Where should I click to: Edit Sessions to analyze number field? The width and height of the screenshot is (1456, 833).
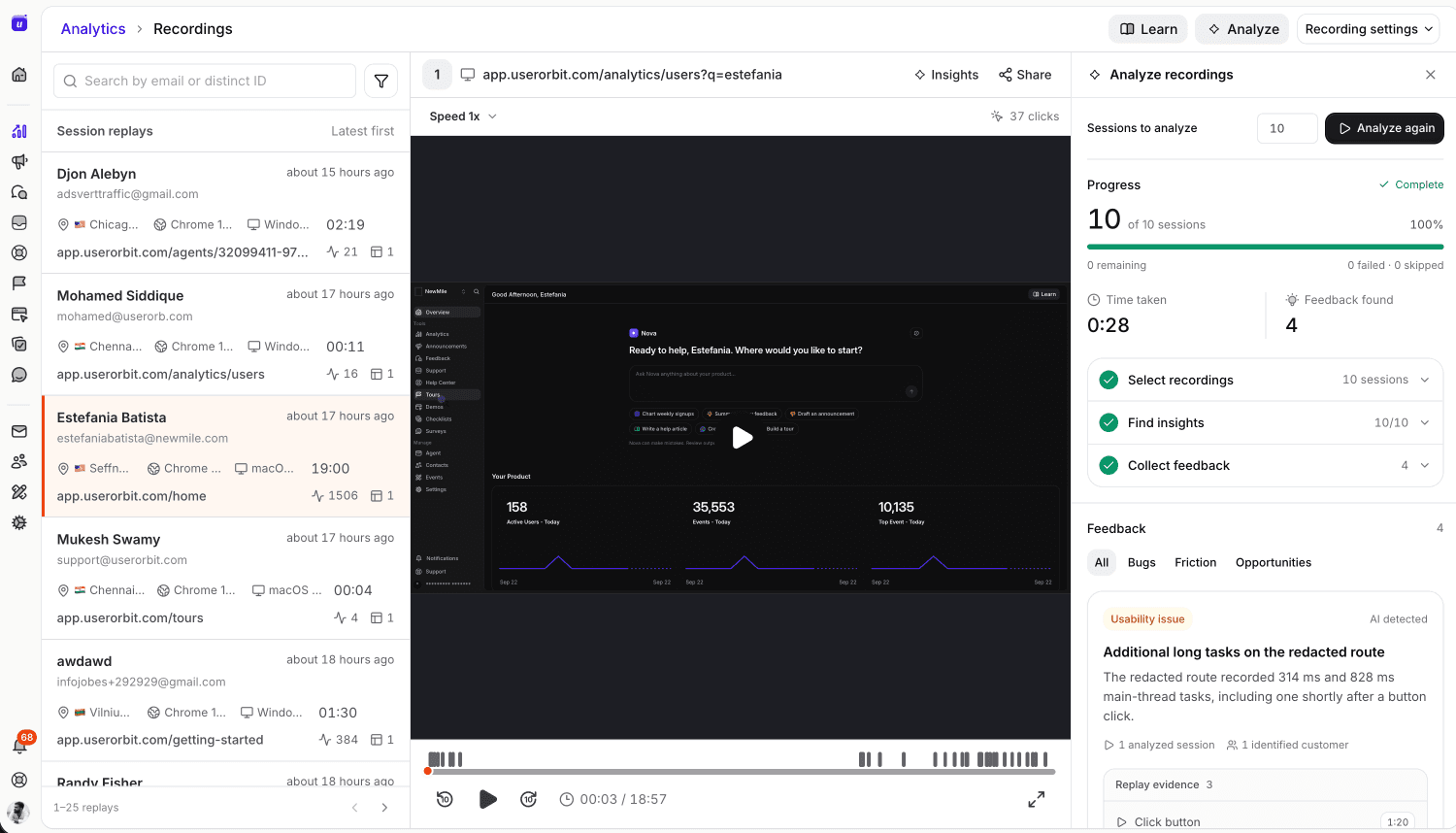pyautogui.click(x=1287, y=128)
